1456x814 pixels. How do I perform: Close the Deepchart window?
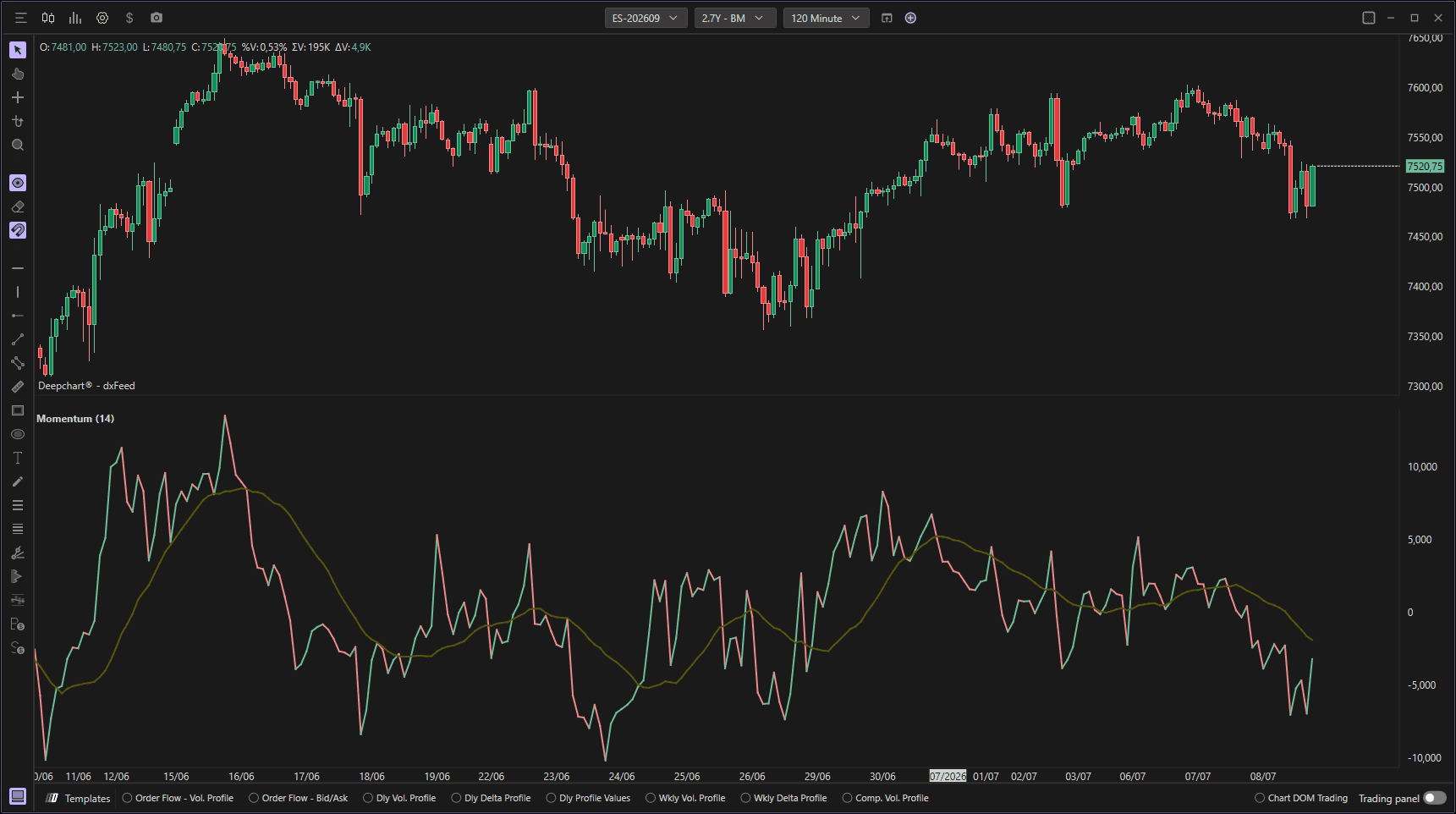[x=1438, y=18]
